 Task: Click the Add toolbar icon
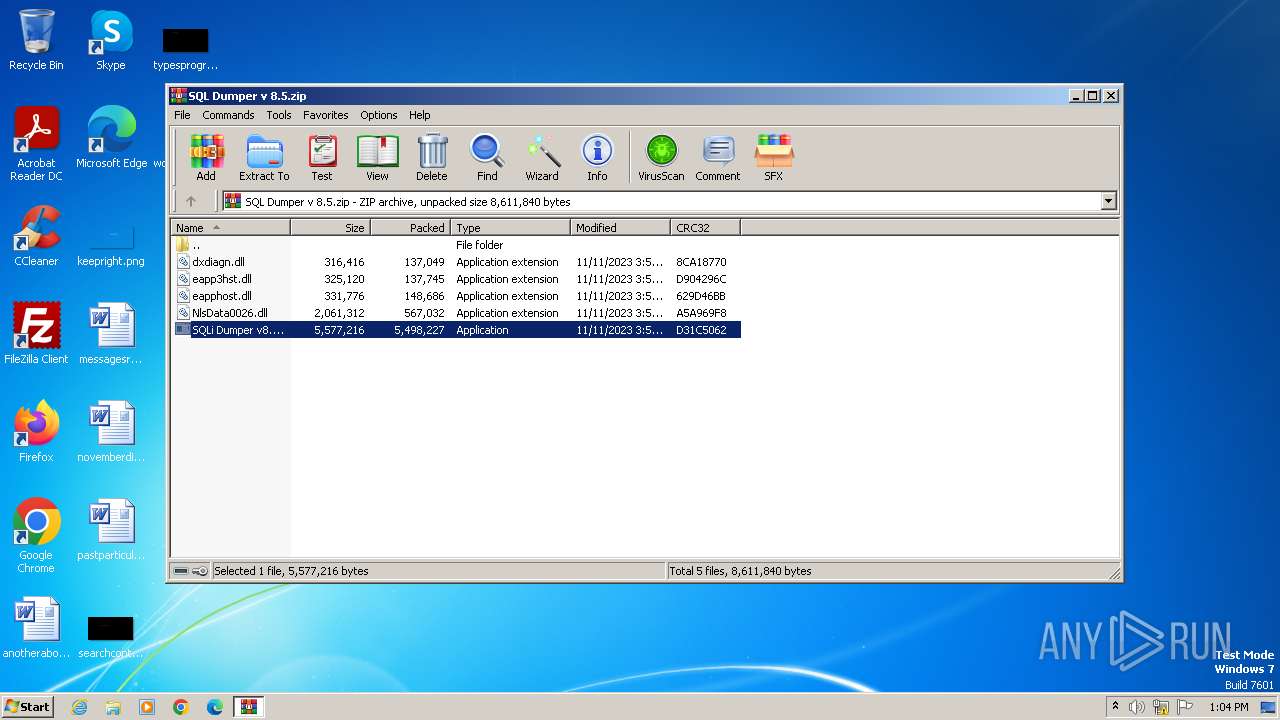click(x=206, y=158)
